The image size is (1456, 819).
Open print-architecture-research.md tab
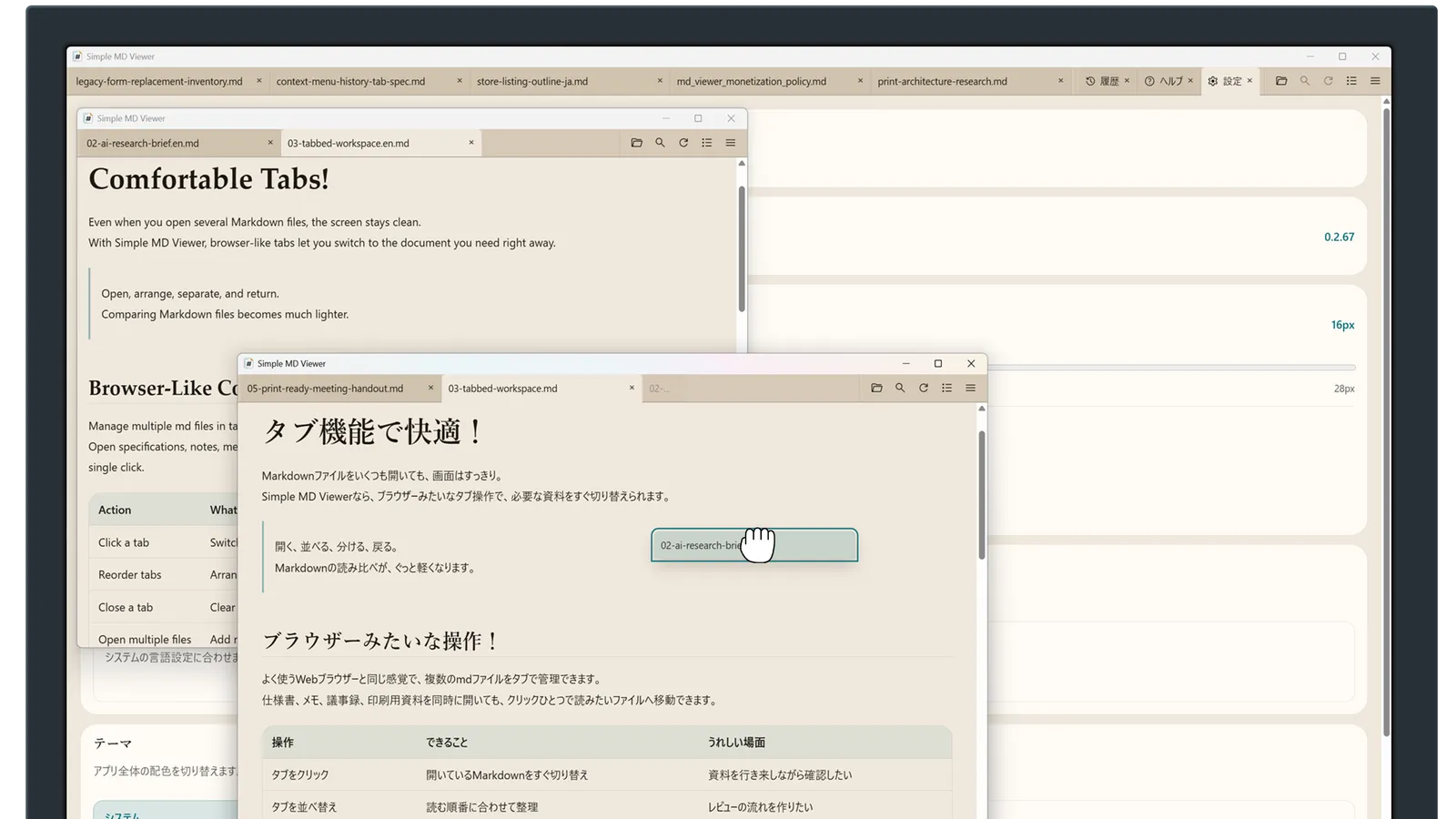click(969, 81)
